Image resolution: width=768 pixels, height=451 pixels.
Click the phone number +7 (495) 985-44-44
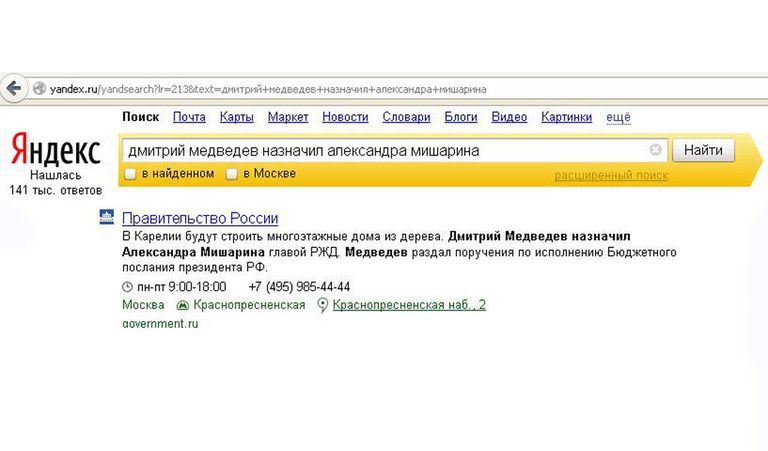(299, 287)
